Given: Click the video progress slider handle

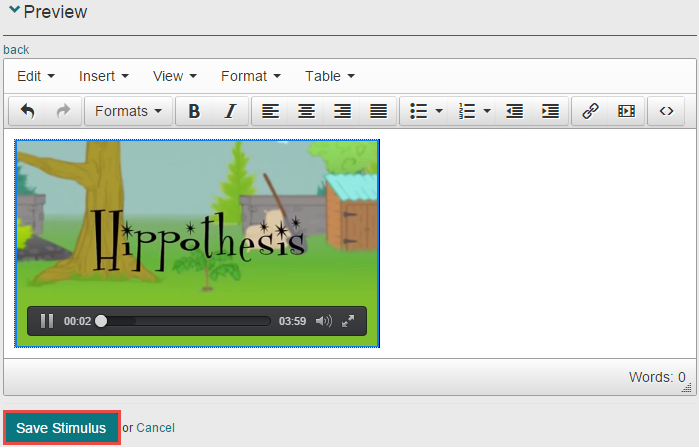Looking at the screenshot, I should click(101, 321).
